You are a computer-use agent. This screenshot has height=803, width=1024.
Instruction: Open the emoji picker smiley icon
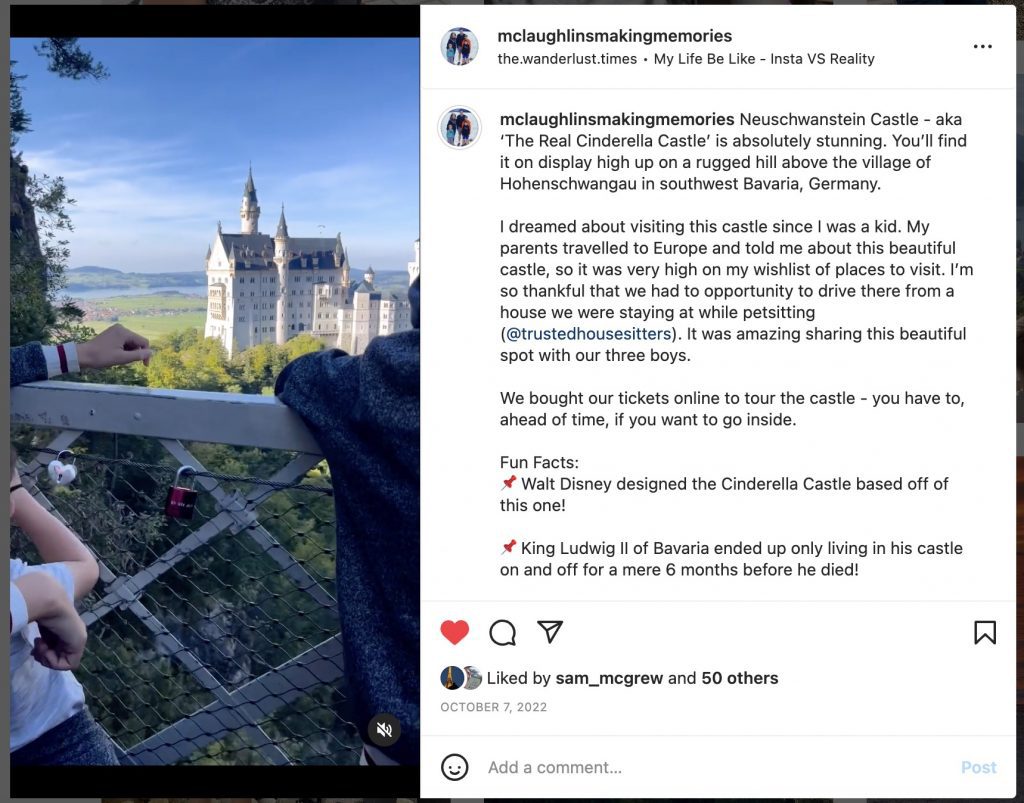click(455, 767)
